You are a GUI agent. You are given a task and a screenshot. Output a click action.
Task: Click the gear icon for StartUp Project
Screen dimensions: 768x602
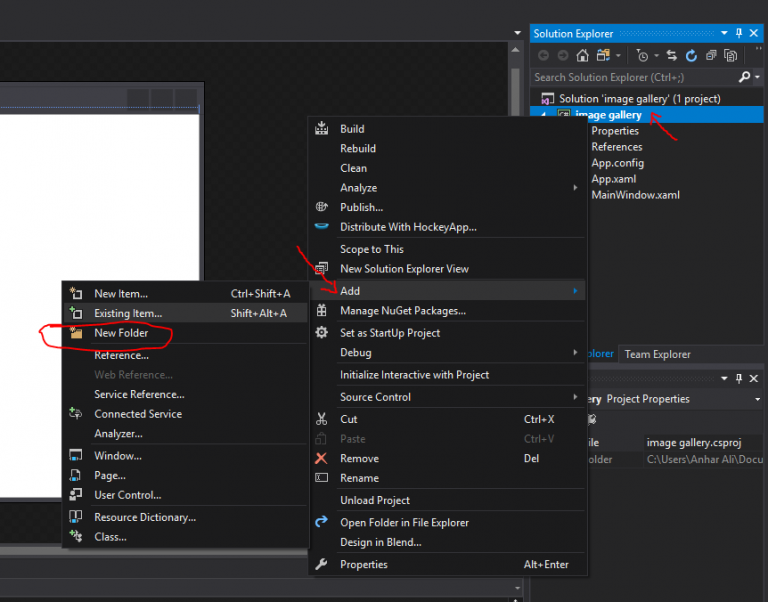point(321,333)
